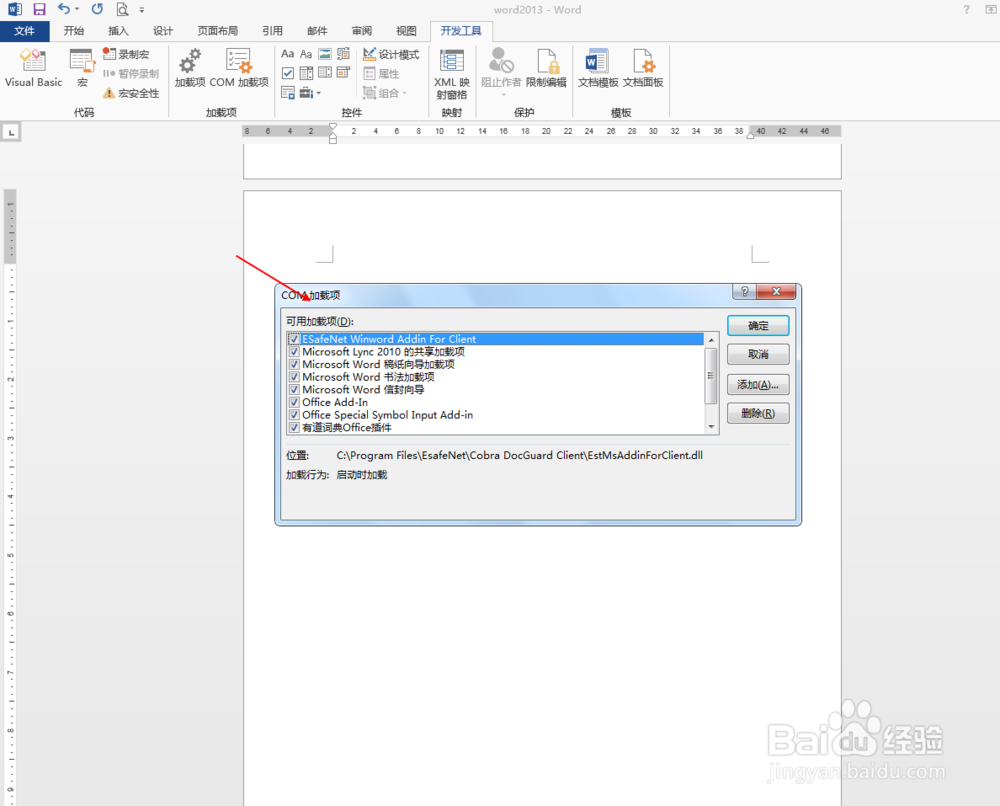The image size is (1000, 806).
Task: Insert building block gallery control
Action: [343, 54]
